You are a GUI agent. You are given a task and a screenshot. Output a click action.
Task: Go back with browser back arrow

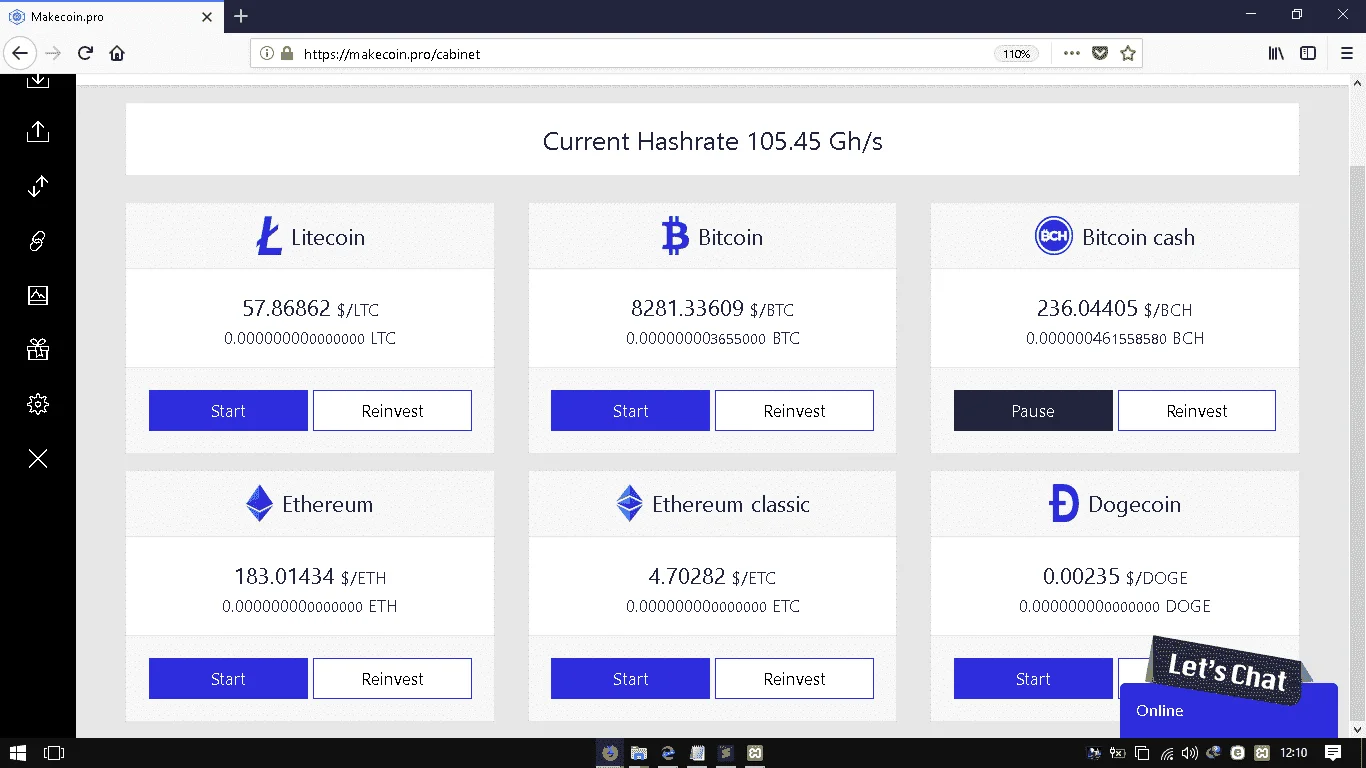(20, 53)
